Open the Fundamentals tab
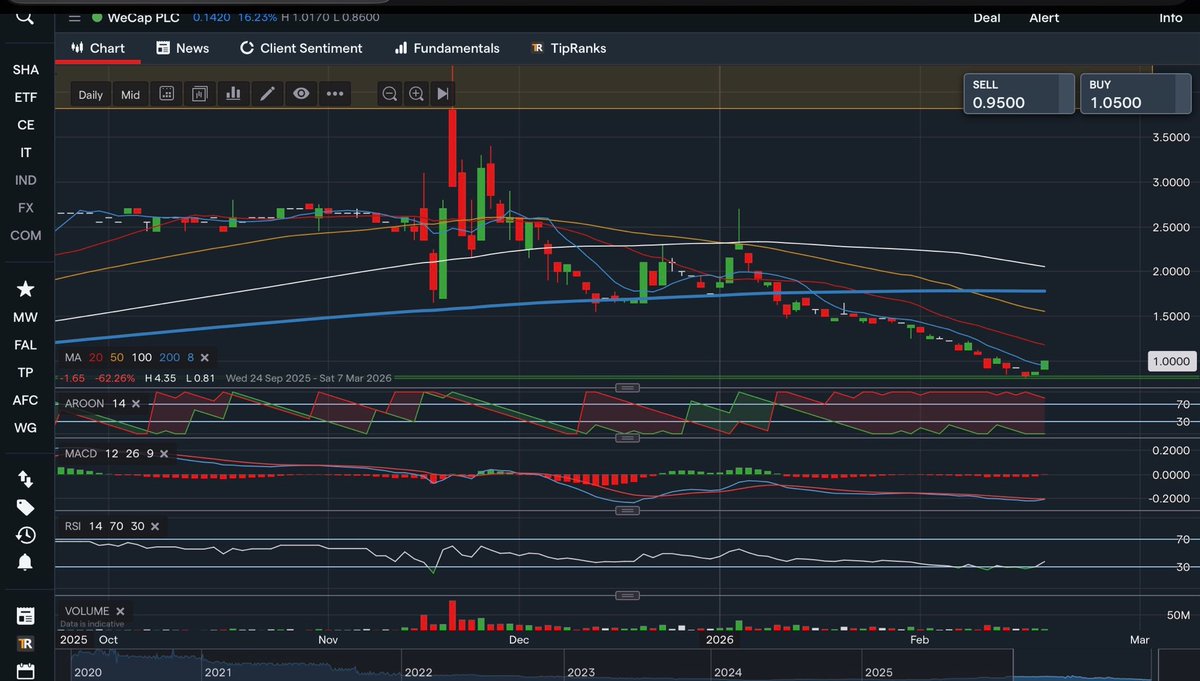Viewport: 1200px width, 681px height. point(447,48)
